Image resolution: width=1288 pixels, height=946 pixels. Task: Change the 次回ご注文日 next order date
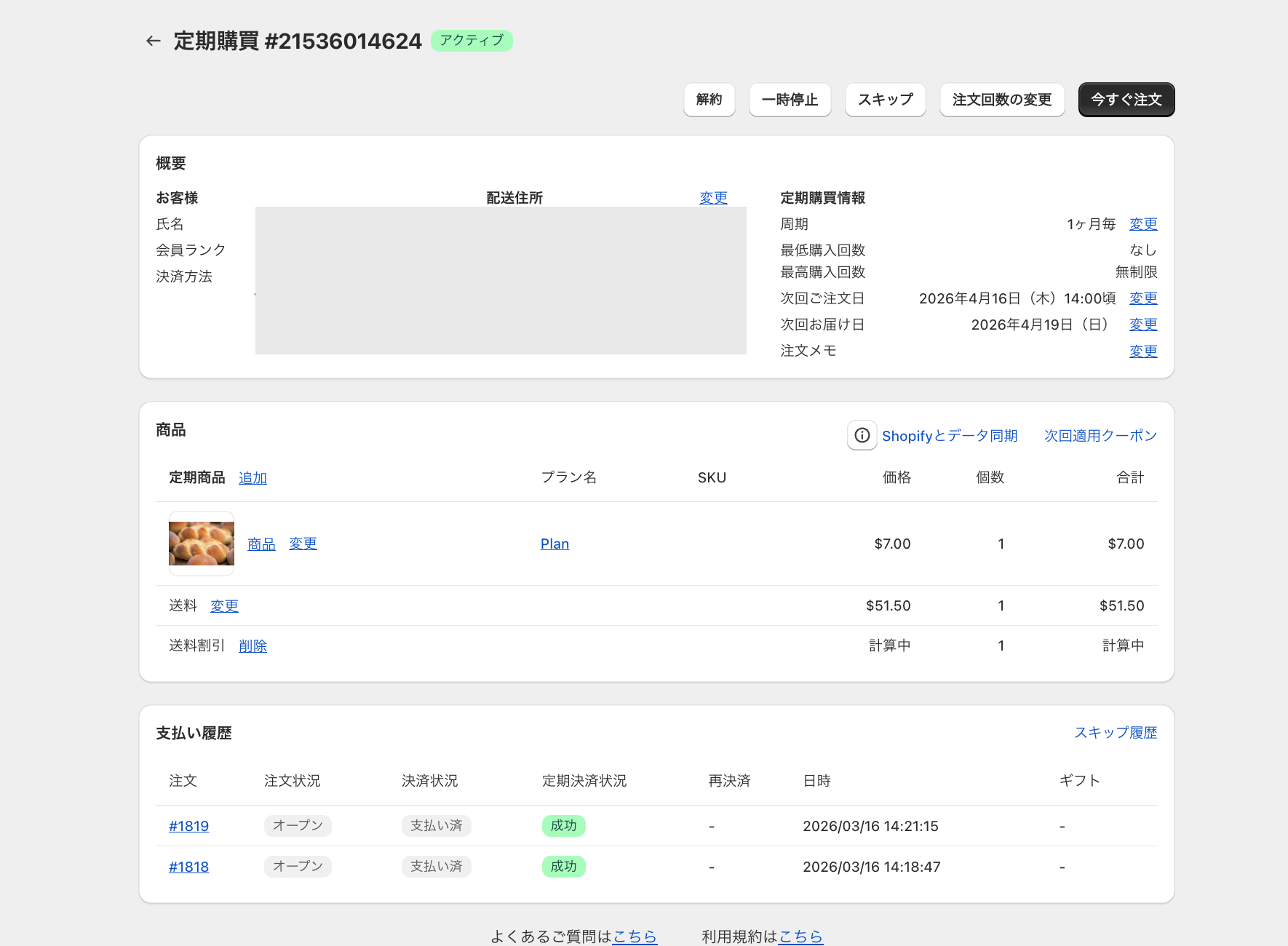coord(1142,298)
